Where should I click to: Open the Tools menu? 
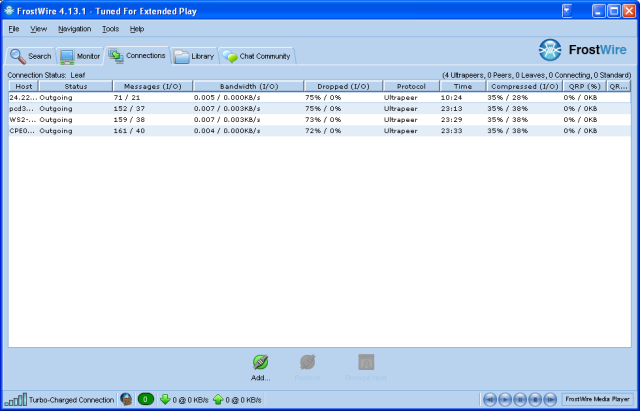coord(110,29)
